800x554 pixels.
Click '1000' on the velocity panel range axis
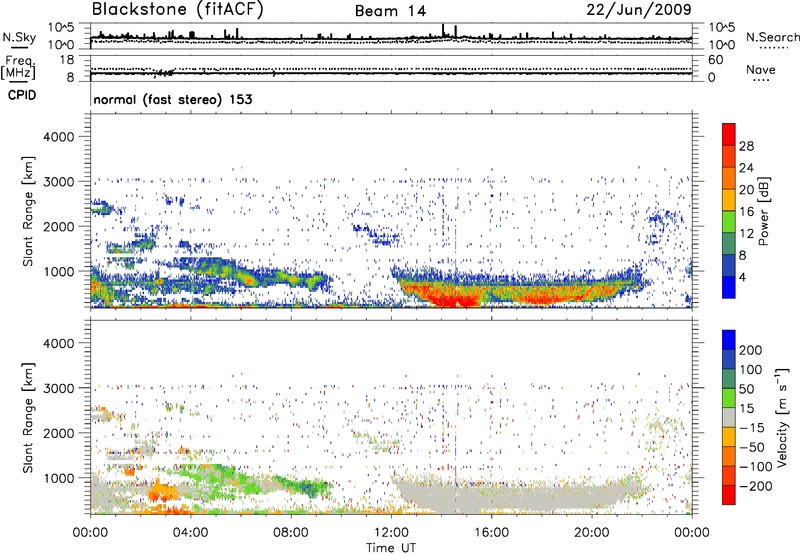point(58,478)
